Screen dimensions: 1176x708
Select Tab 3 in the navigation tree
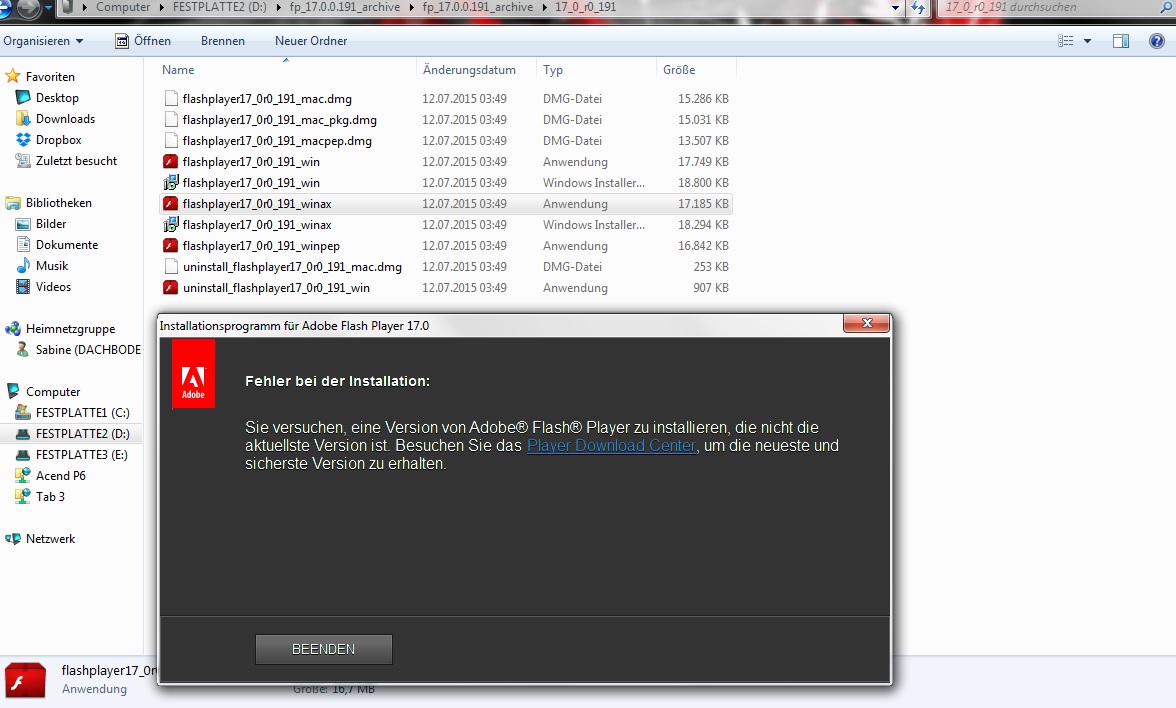pyautogui.click(x=50, y=496)
